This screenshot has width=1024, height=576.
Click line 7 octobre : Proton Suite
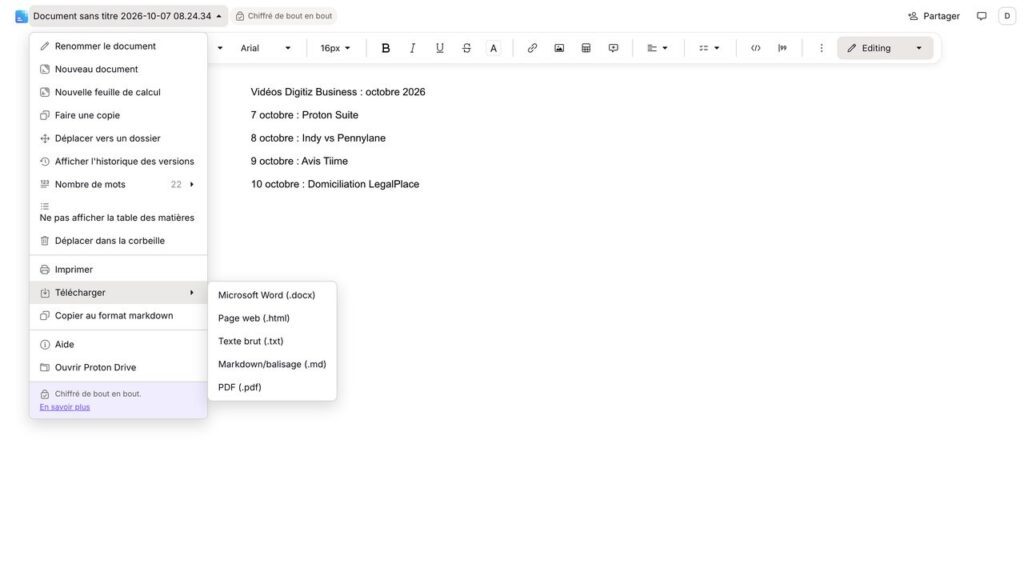(304, 115)
